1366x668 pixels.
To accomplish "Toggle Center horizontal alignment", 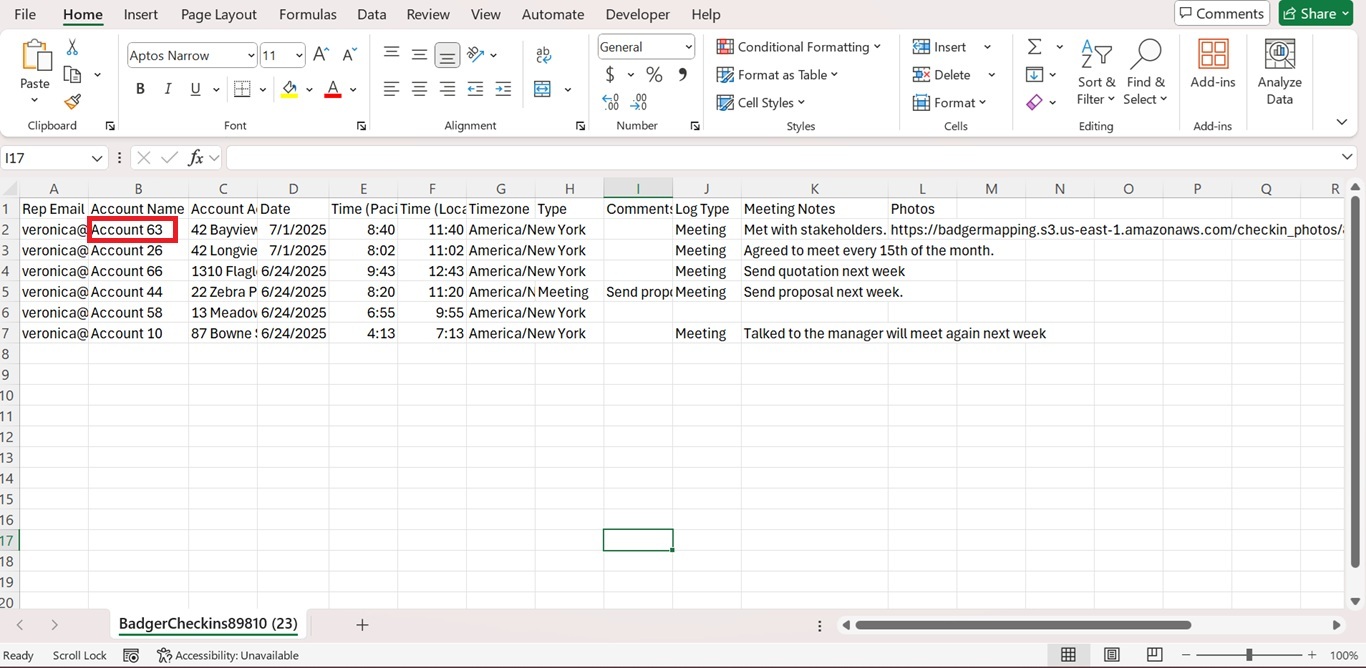I will click(x=419, y=89).
